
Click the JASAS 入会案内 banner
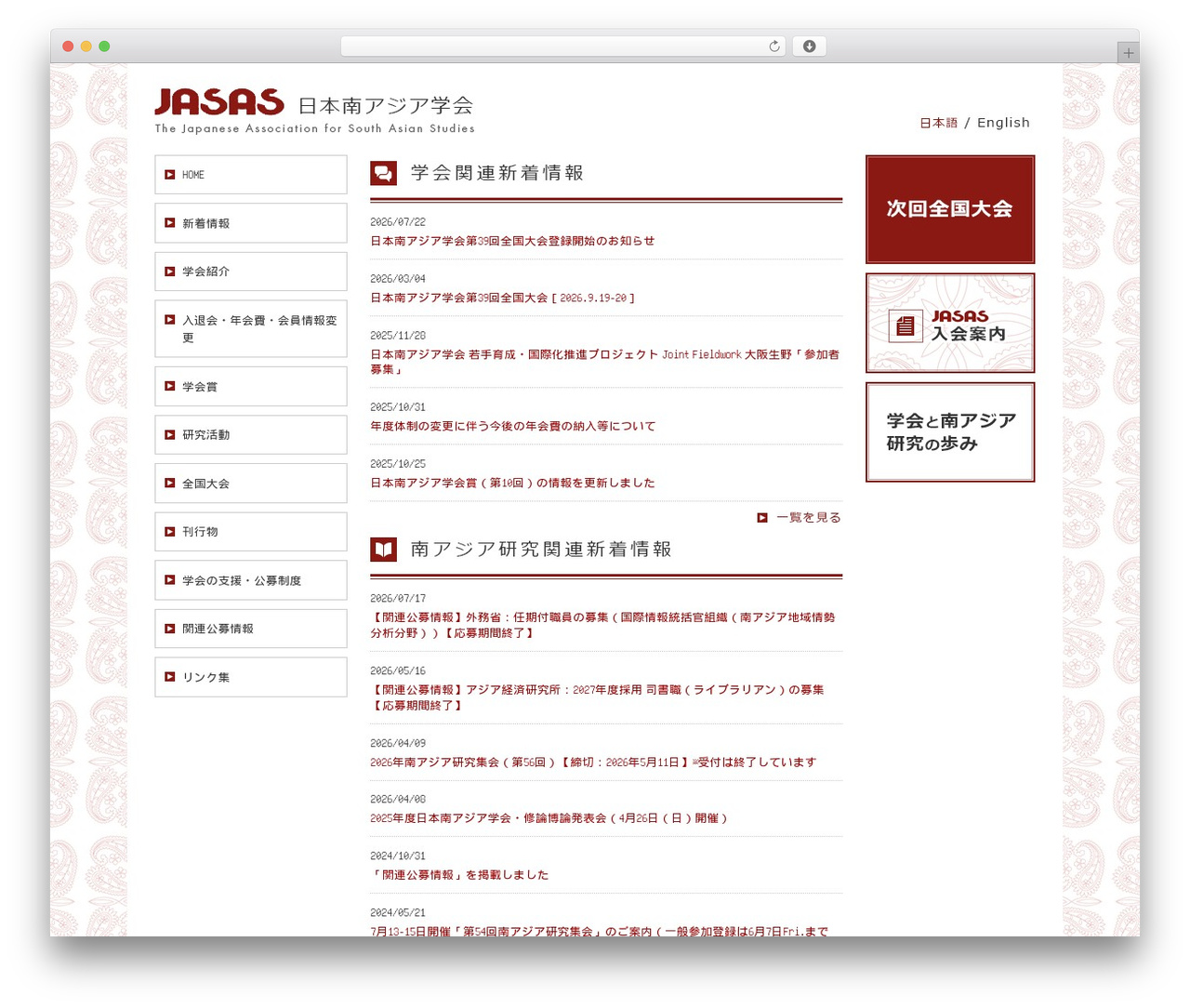tap(950, 323)
